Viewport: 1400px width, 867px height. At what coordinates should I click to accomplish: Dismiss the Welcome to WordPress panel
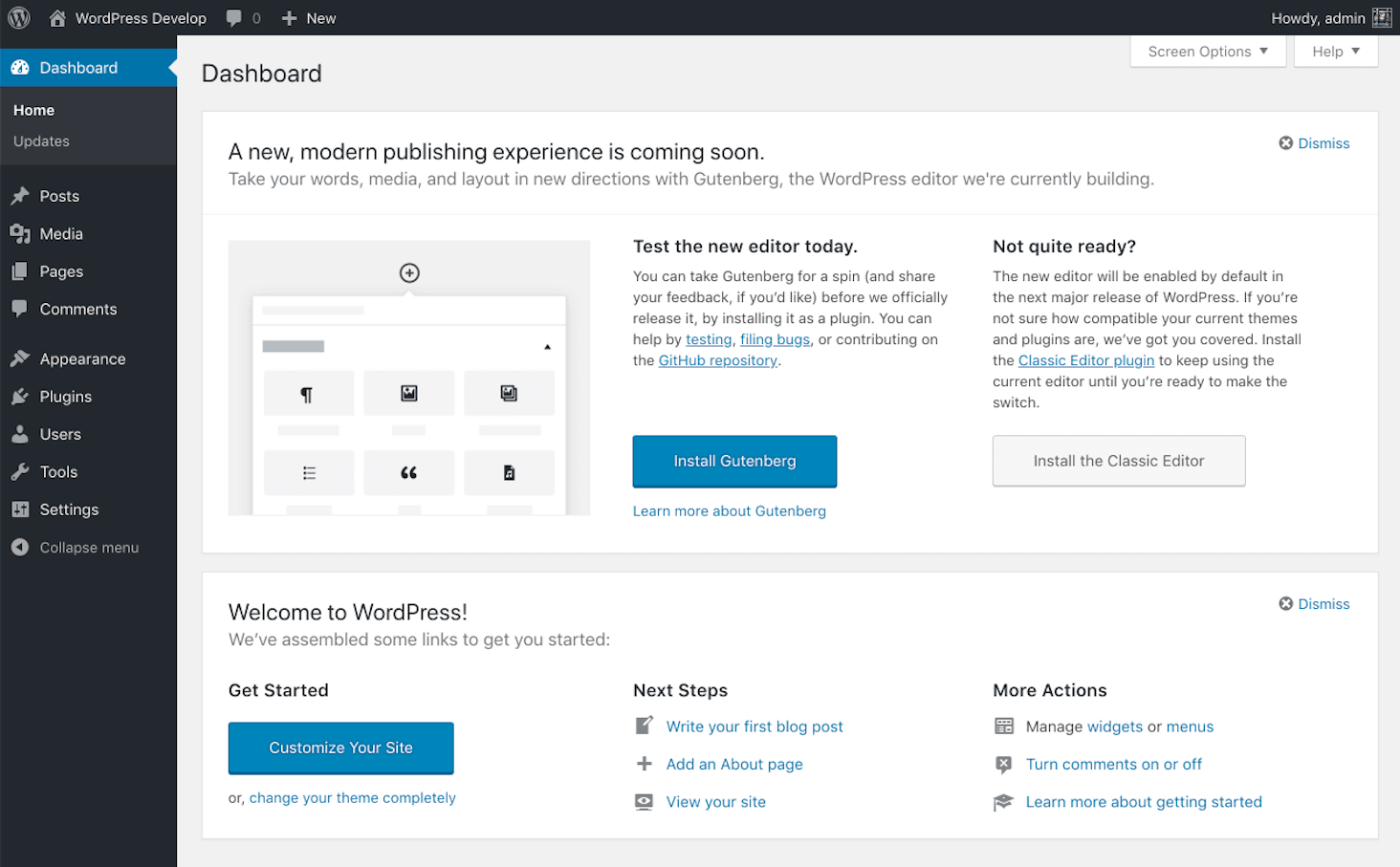pyautogui.click(x=1314, y=603)
